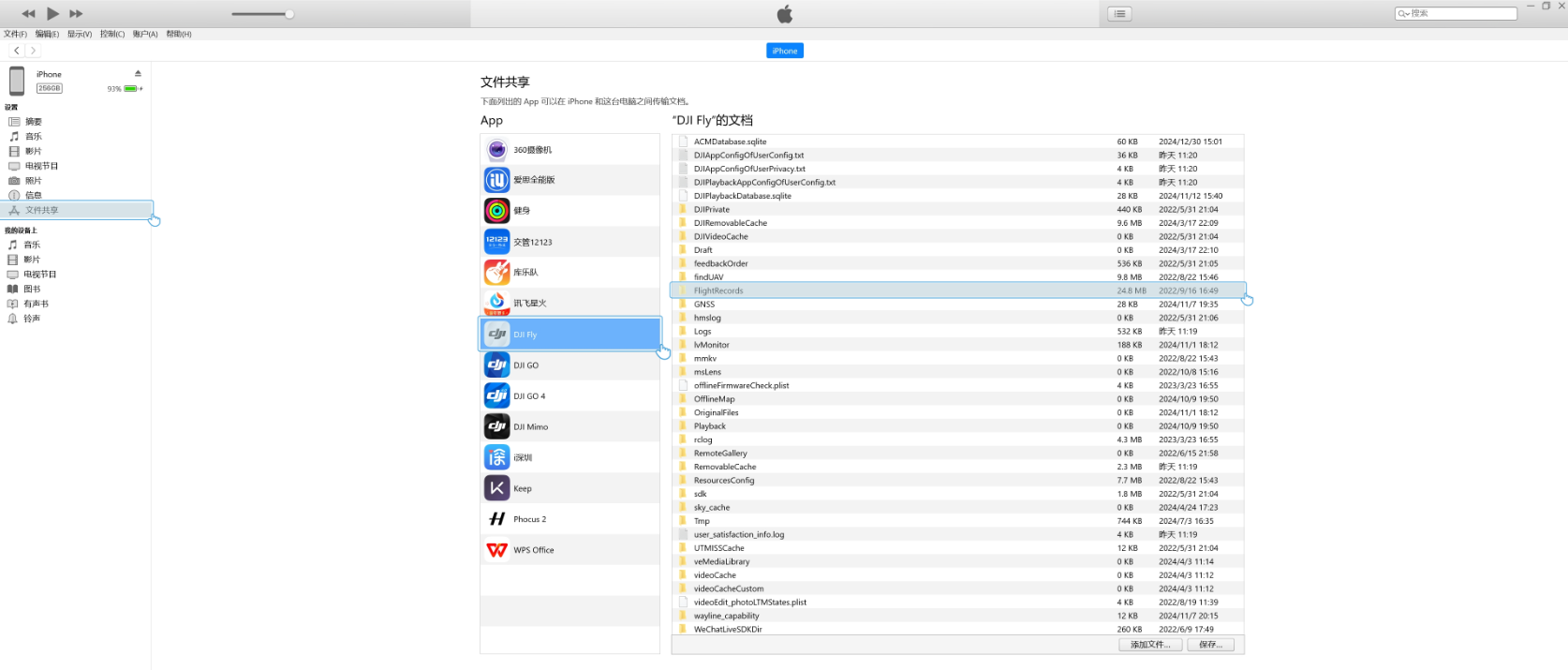Select the DJI Mimo app icon
1568x670 pixels.
click(x=497, y=426)
